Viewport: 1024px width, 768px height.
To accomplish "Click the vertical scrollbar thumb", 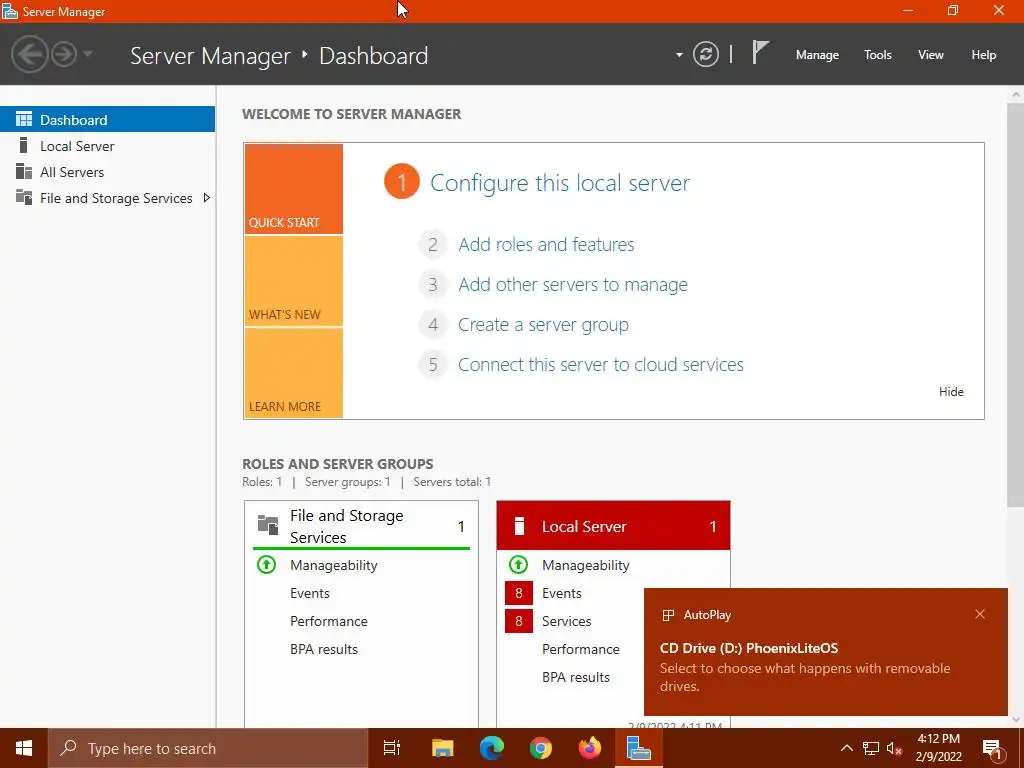I will pyautogui.click(x=1016, y=306).
